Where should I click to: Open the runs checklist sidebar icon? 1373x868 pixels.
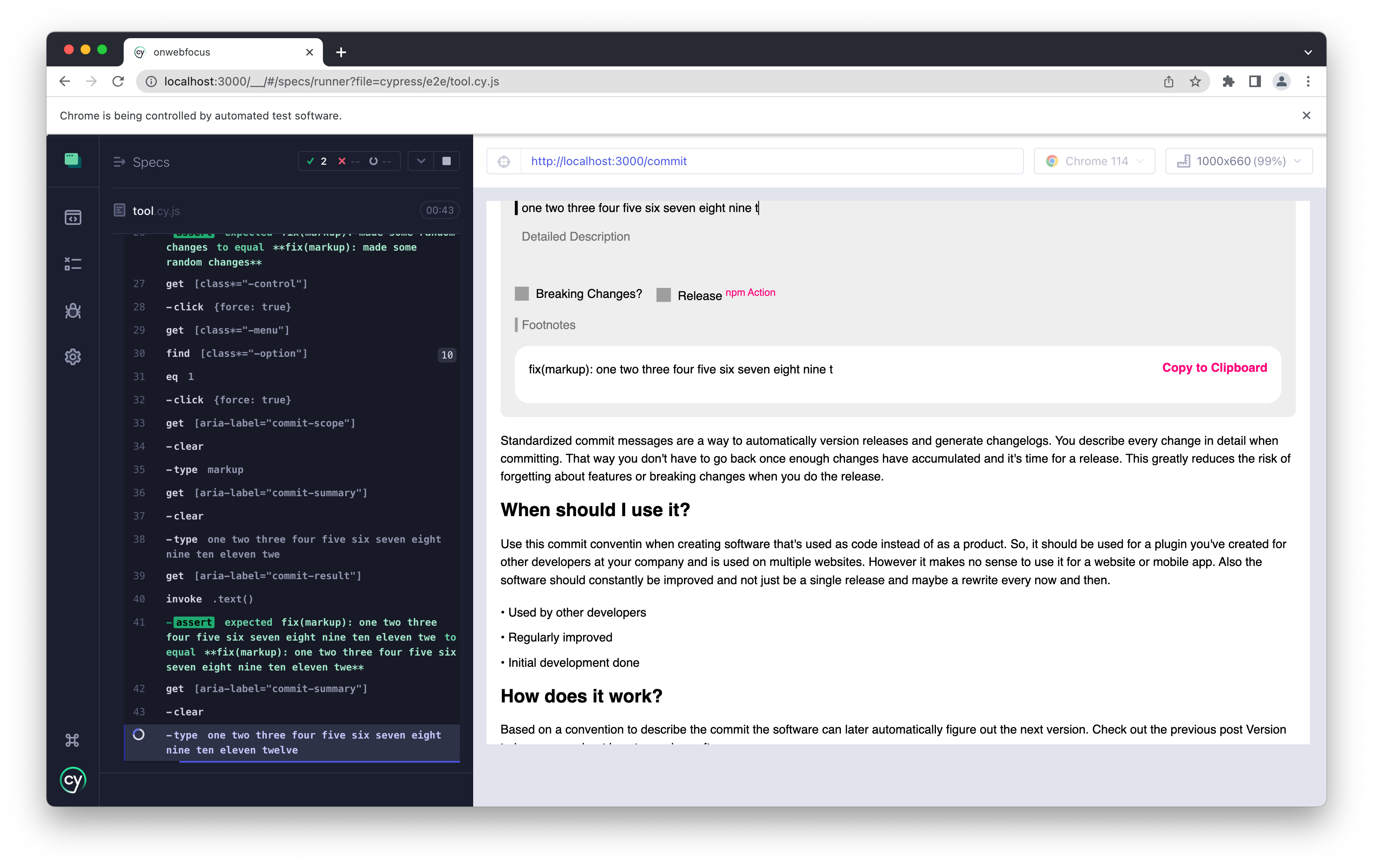tap(72, 263)
